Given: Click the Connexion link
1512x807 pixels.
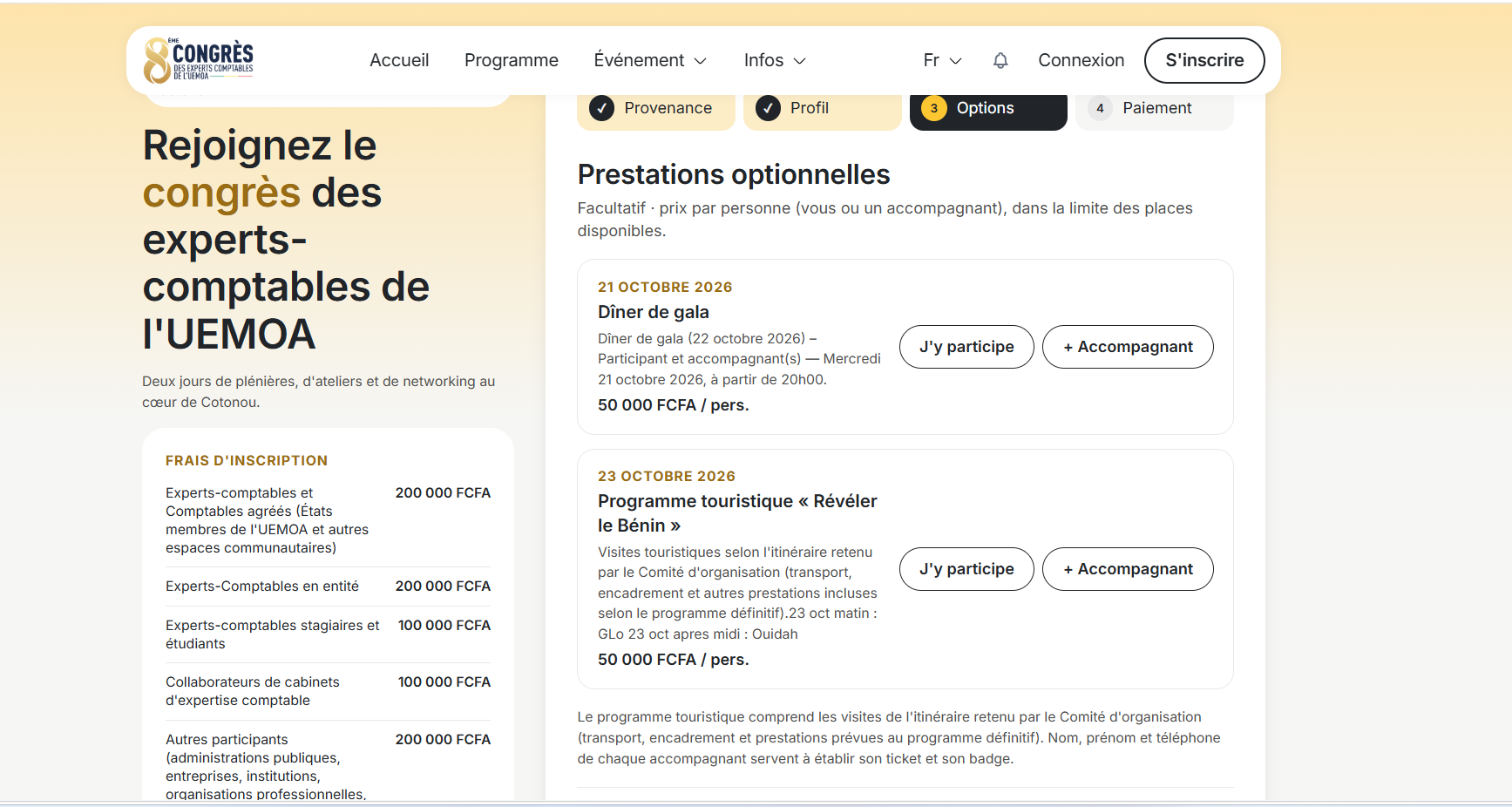Looking at the screenshot, I should coord(1081,60).
